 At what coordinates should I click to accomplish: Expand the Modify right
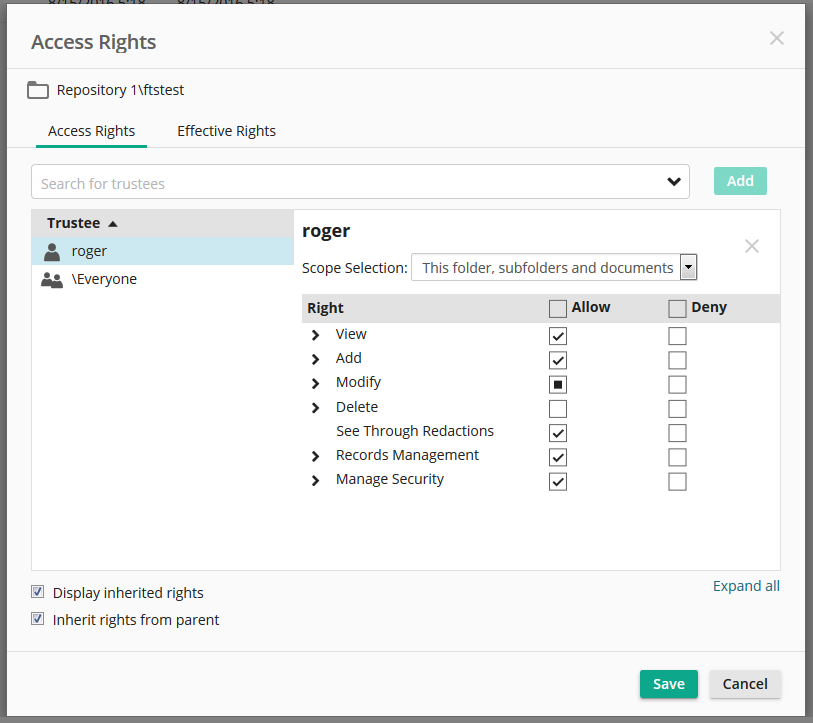(x=315, y=383)
